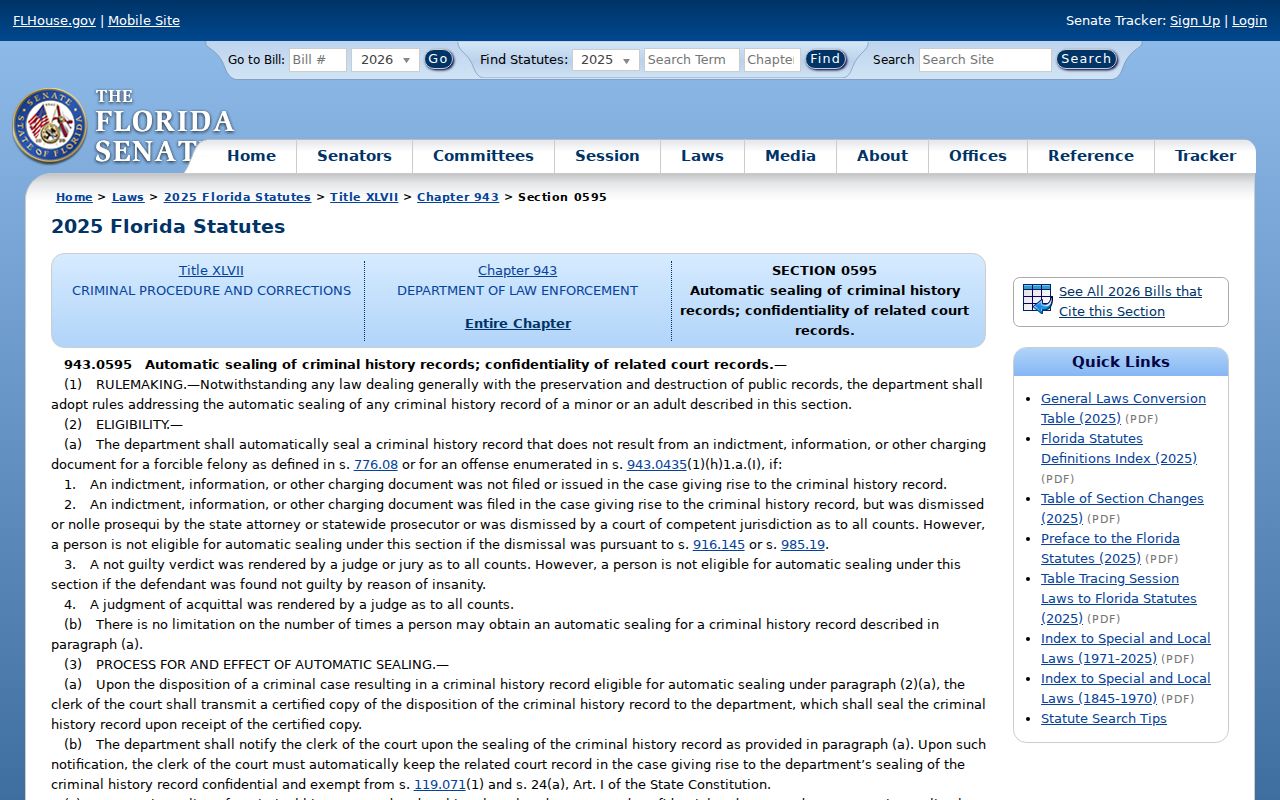This screenshot has width=1280, height=800.
Task: Click the Title XLVII breadcrumb link
Action: (364, 197)
